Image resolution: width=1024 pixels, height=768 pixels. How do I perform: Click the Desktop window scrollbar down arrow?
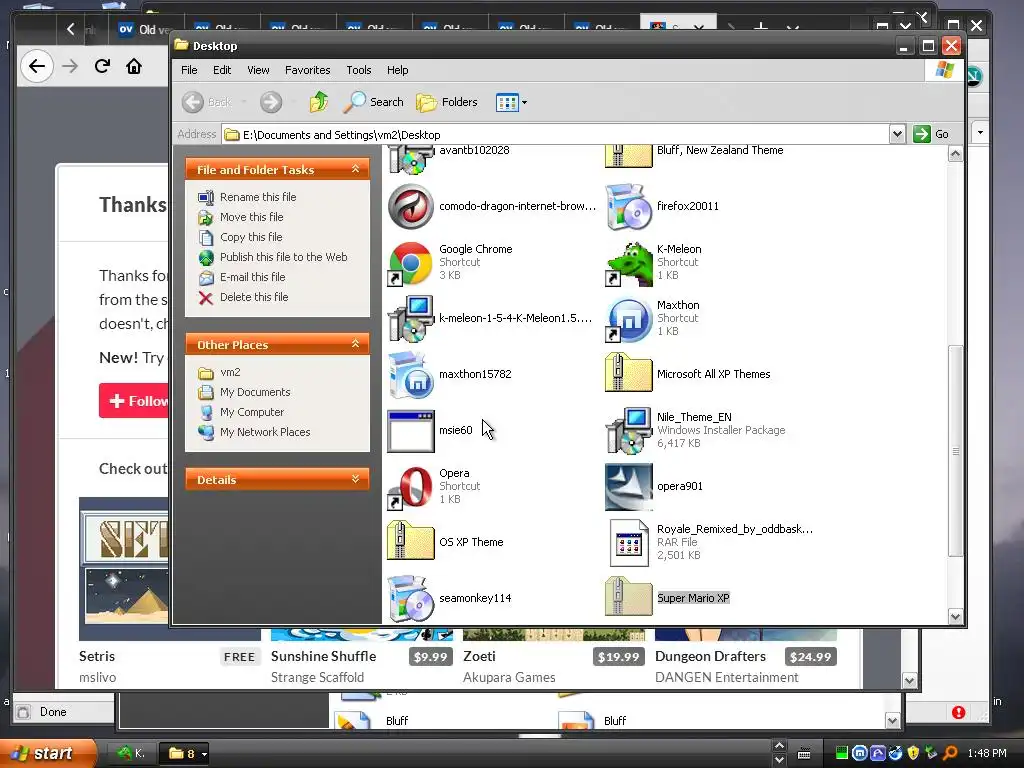pyautogui.click(x=955, y=616)
